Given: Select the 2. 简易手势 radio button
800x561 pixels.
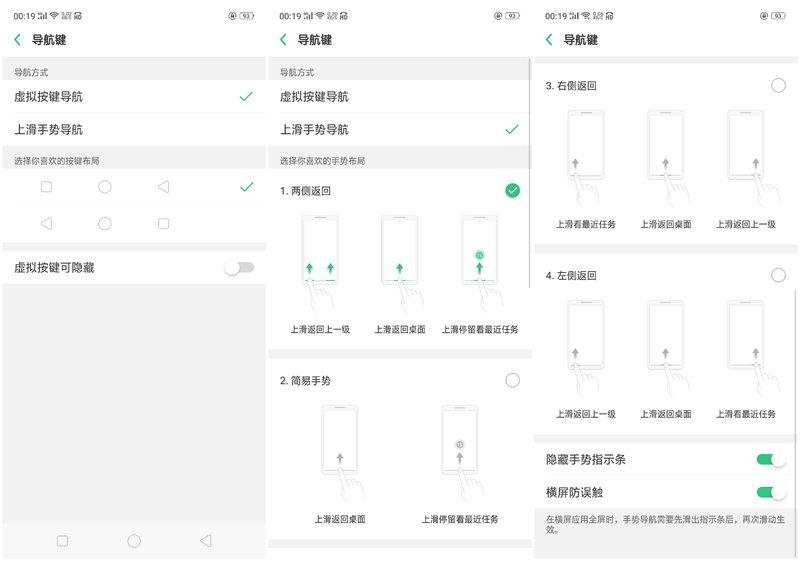Looking at the screenshot, I should (x=512, y=380).
